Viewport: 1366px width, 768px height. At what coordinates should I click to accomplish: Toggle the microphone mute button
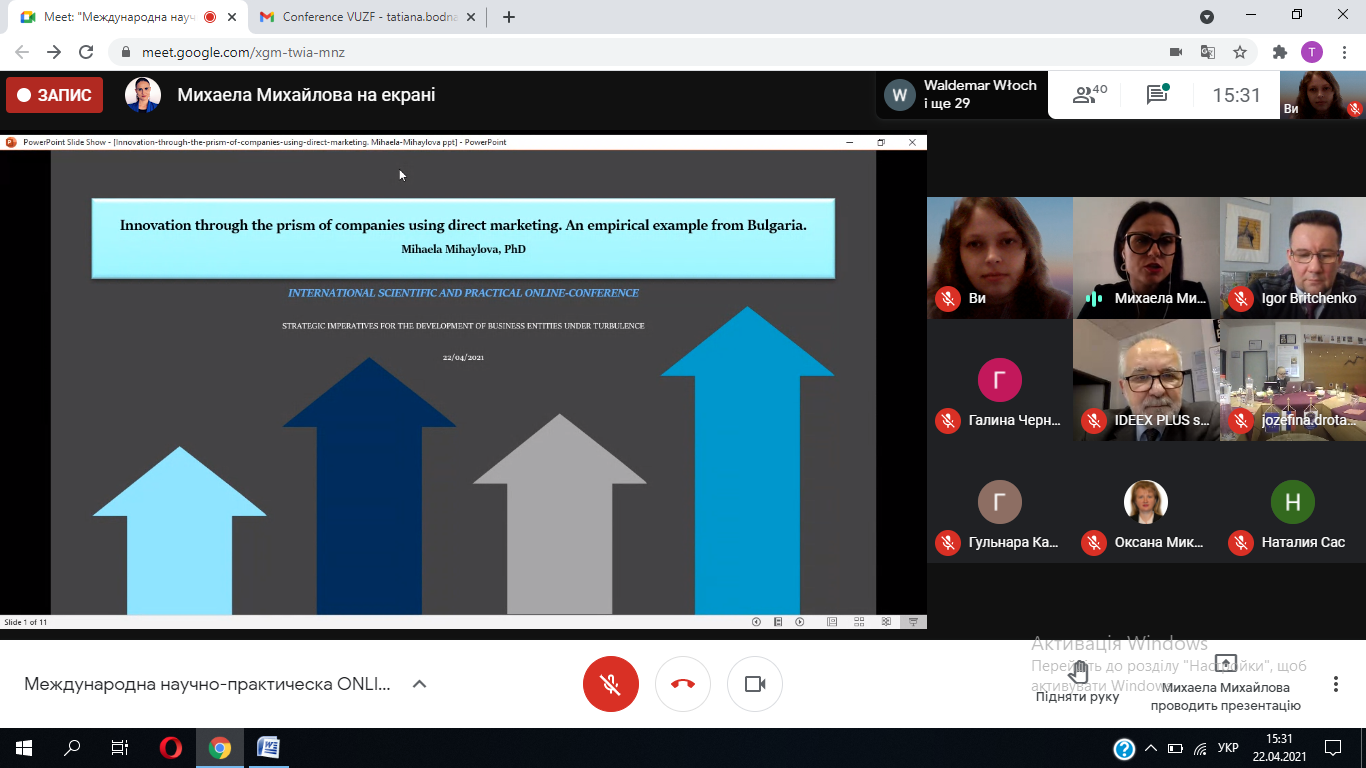(611, 684)
